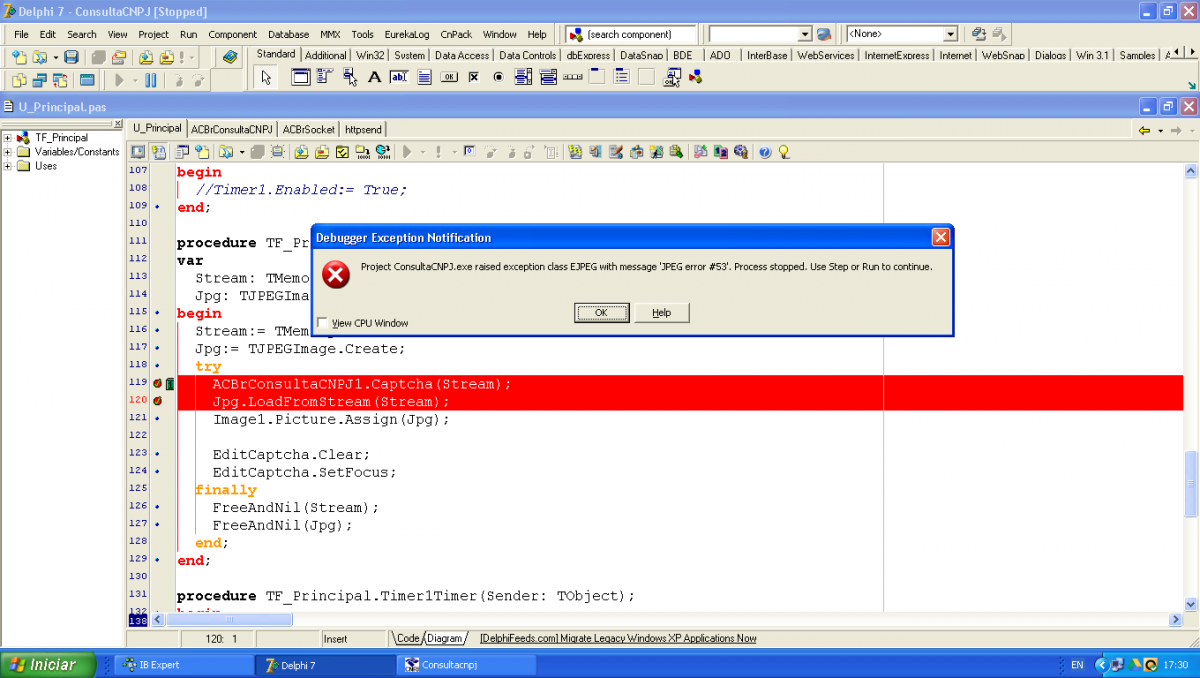Switch to the ACBrConsultaCNPJ editor tab
The width and height of the screenshot is (1200, 678).
(231, 129)
